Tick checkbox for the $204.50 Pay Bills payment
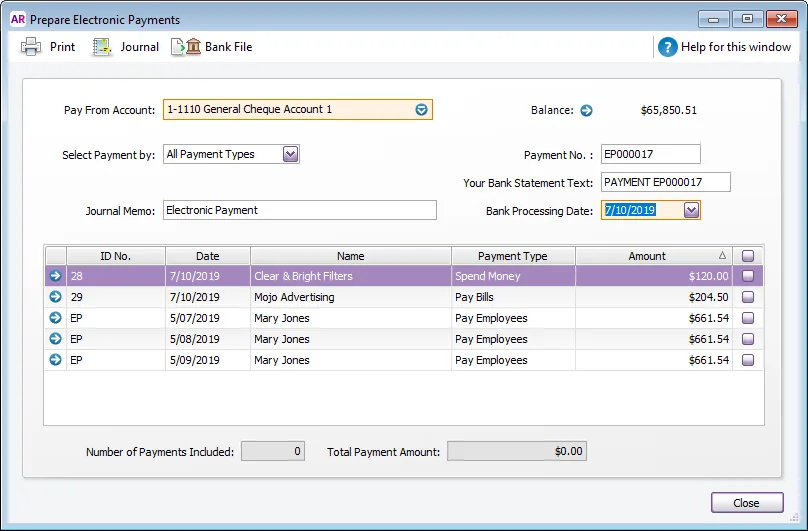This screenshot has height=531, width=808. (x=748, y=297)
